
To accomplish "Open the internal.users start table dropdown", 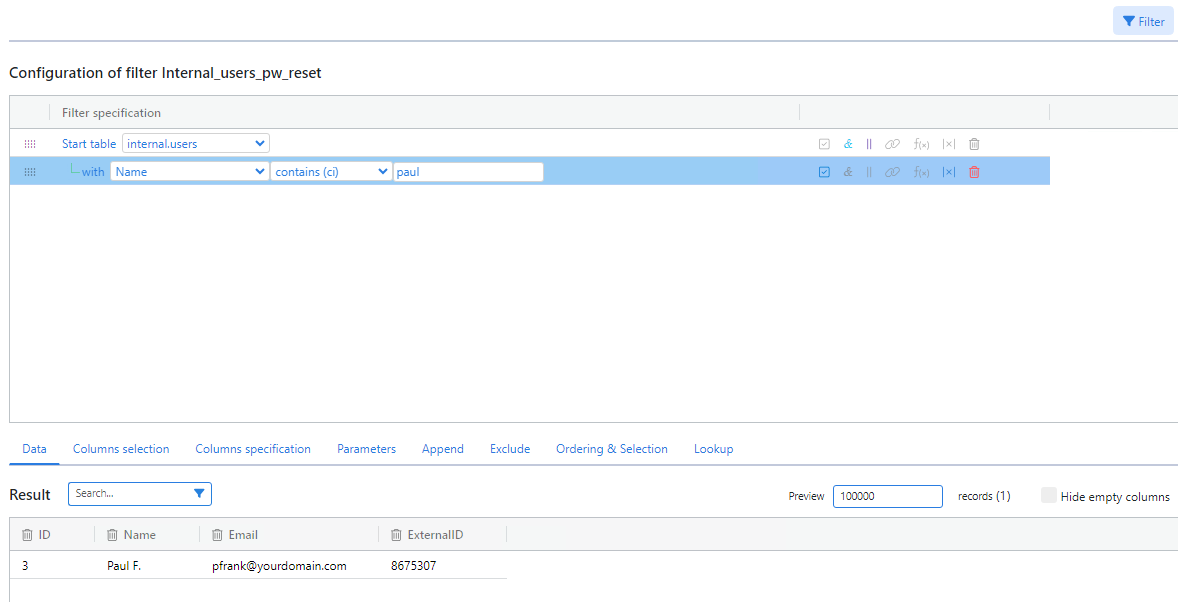I will tap(196, 144).
